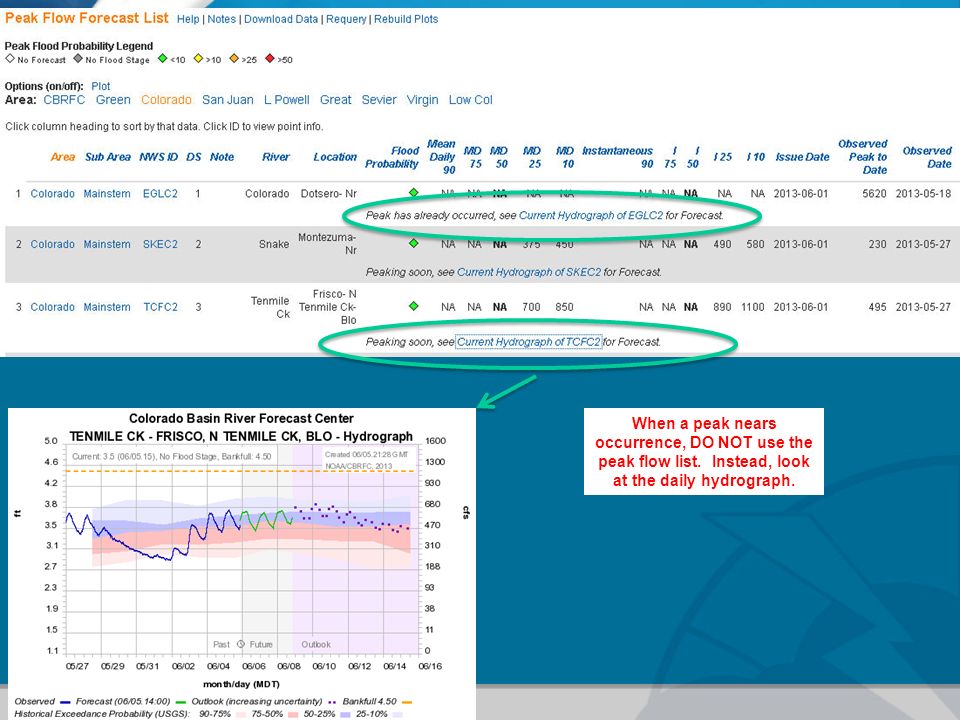Click the red >50 legend diamond

(270, 59)
